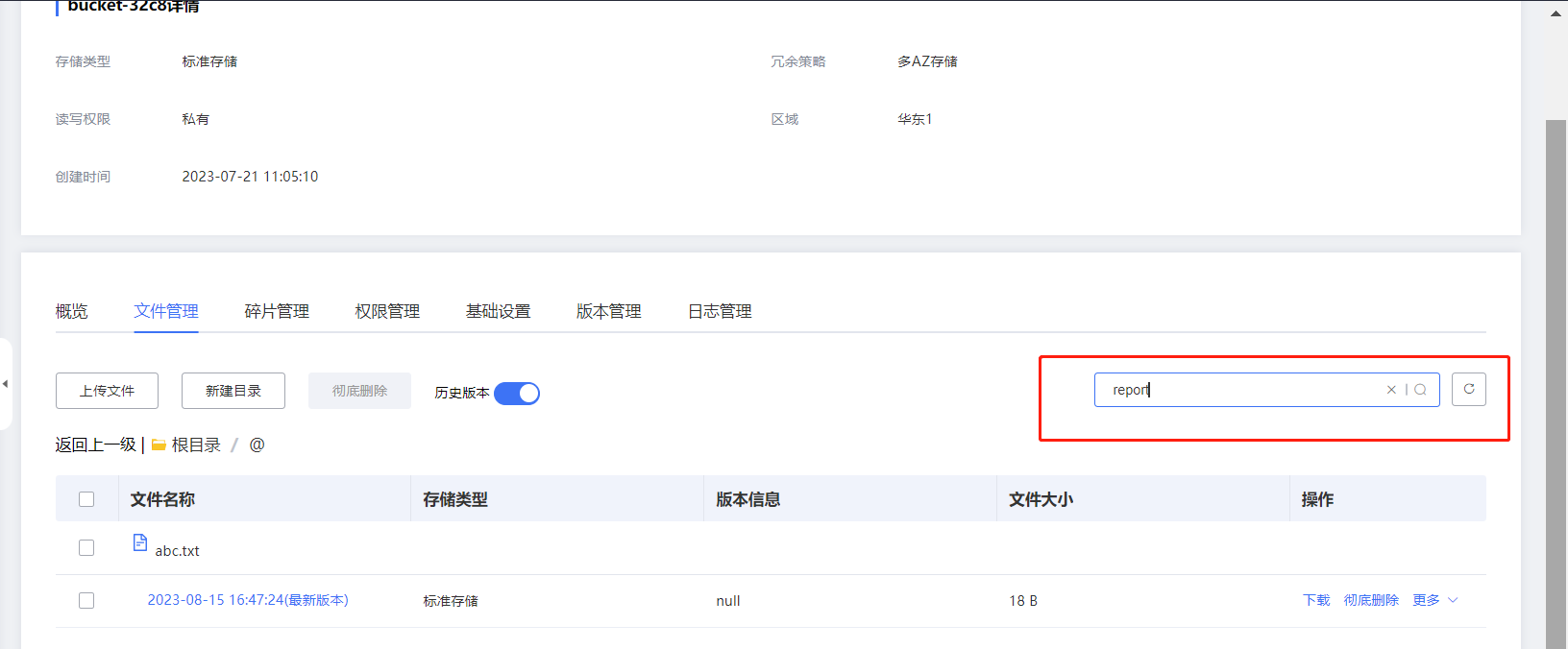Tick the checkbox for the 2023-08-15 version row

(86, 601)
